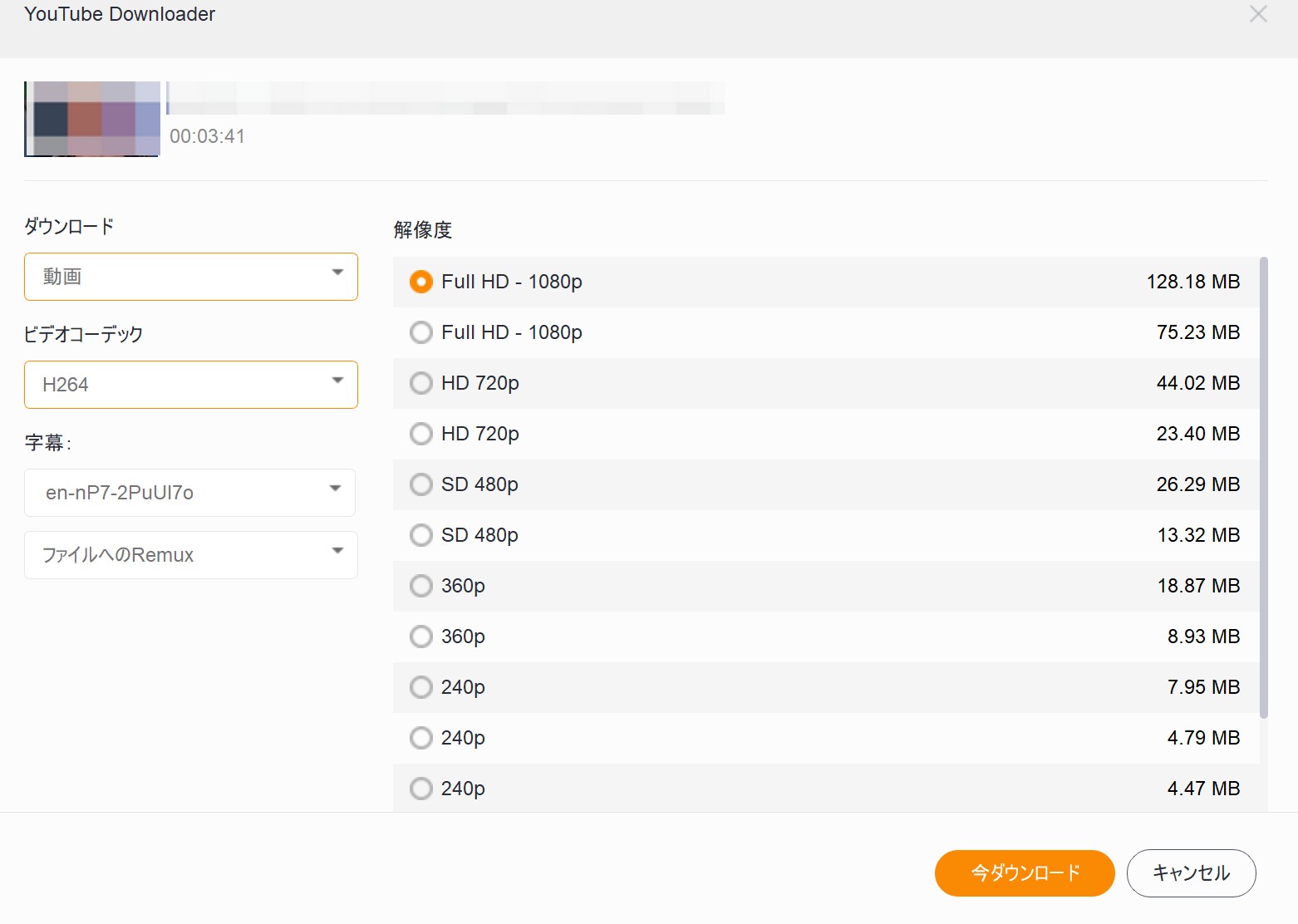Select Full HD 1080p 128.18 MB option
This screenshot has height=924, width=1298.
(421, 283)
